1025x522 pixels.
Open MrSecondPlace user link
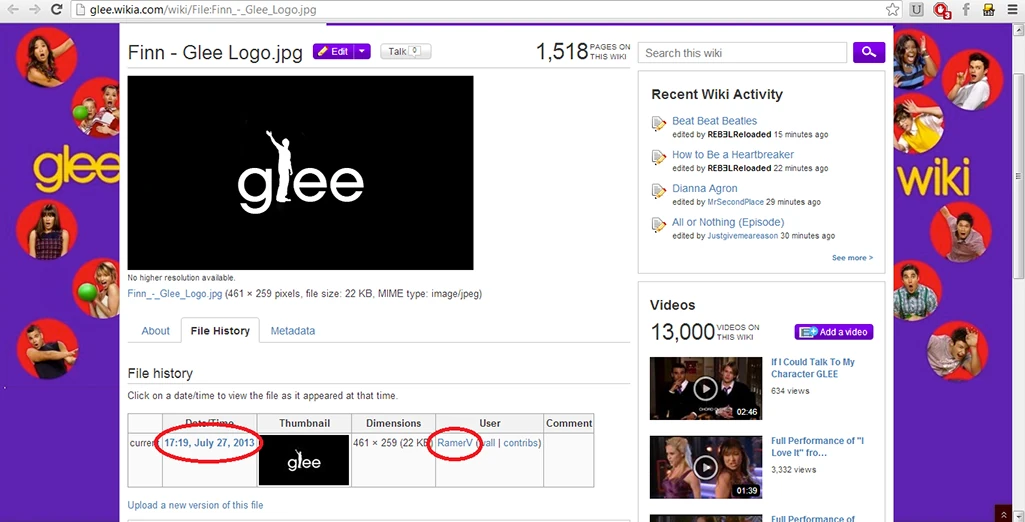pos(735,203)
